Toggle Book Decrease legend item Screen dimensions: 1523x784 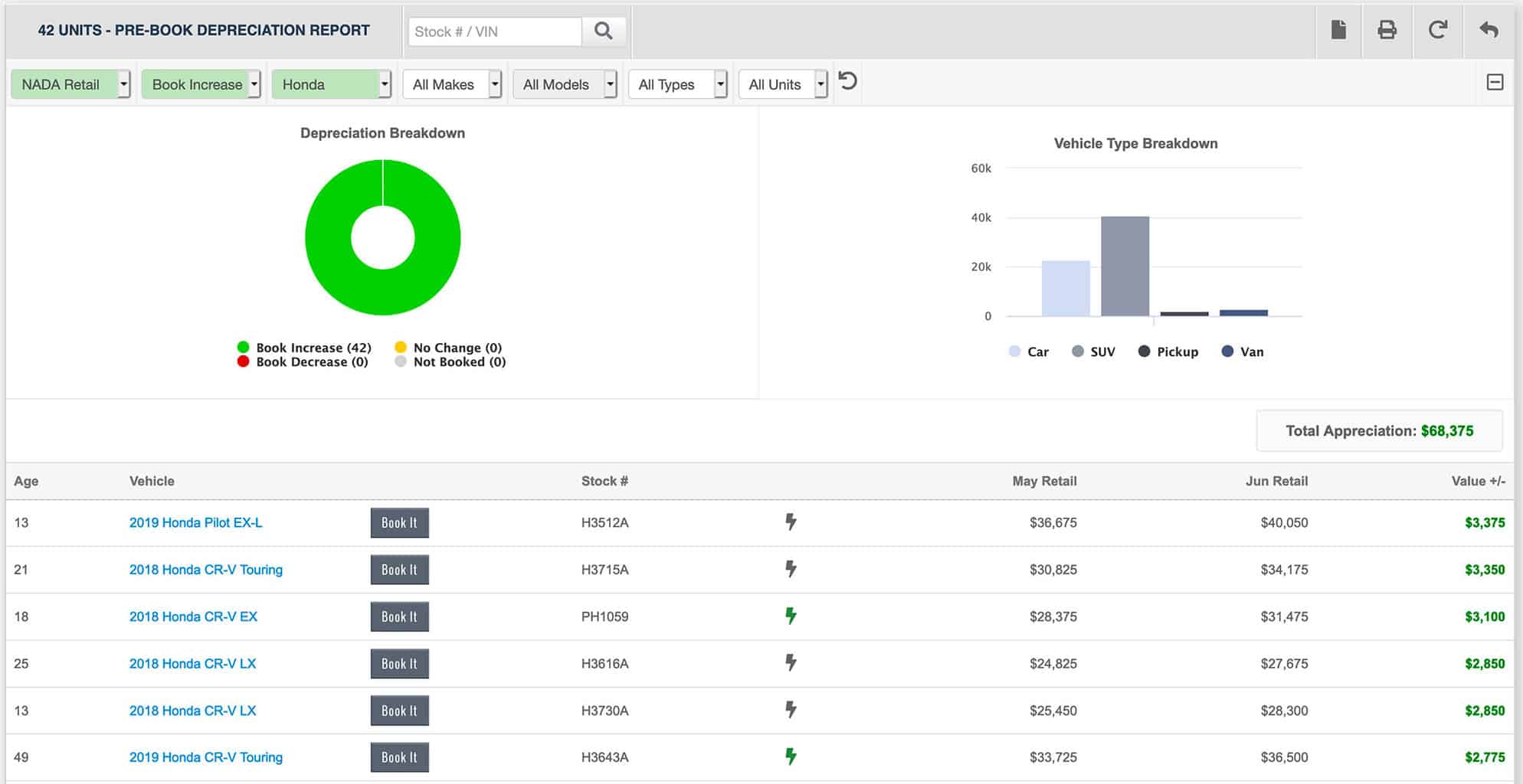point(303,362)
